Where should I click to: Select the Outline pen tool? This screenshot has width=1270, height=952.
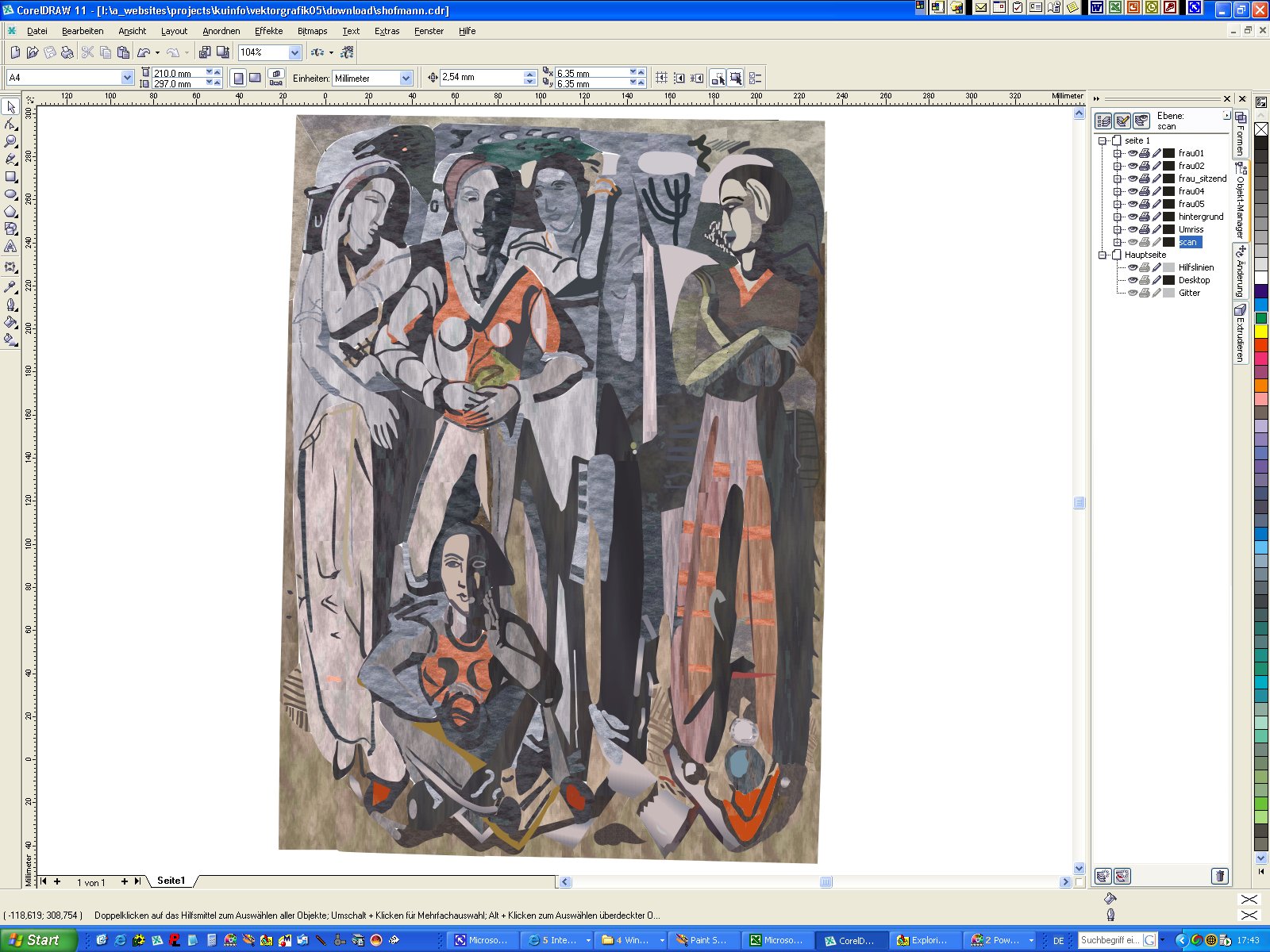10,305
